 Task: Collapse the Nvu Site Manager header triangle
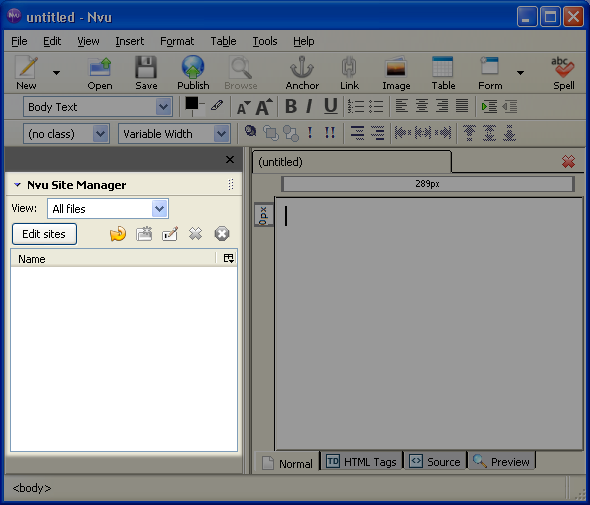[x=17, y=185]
